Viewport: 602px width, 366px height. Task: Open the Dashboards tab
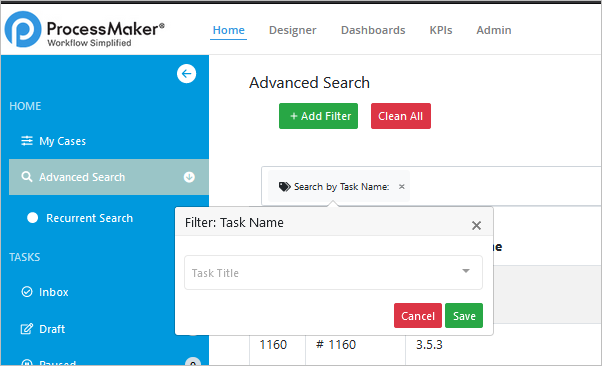click(x=373, y=30)
